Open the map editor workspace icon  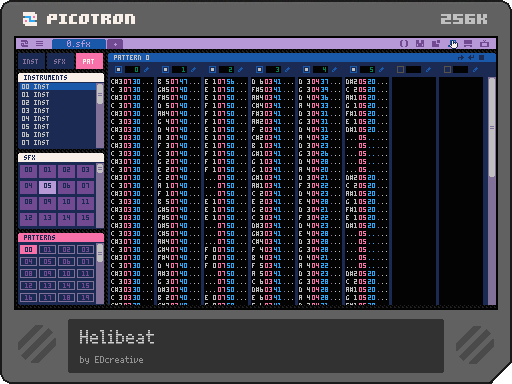[436, 44]
